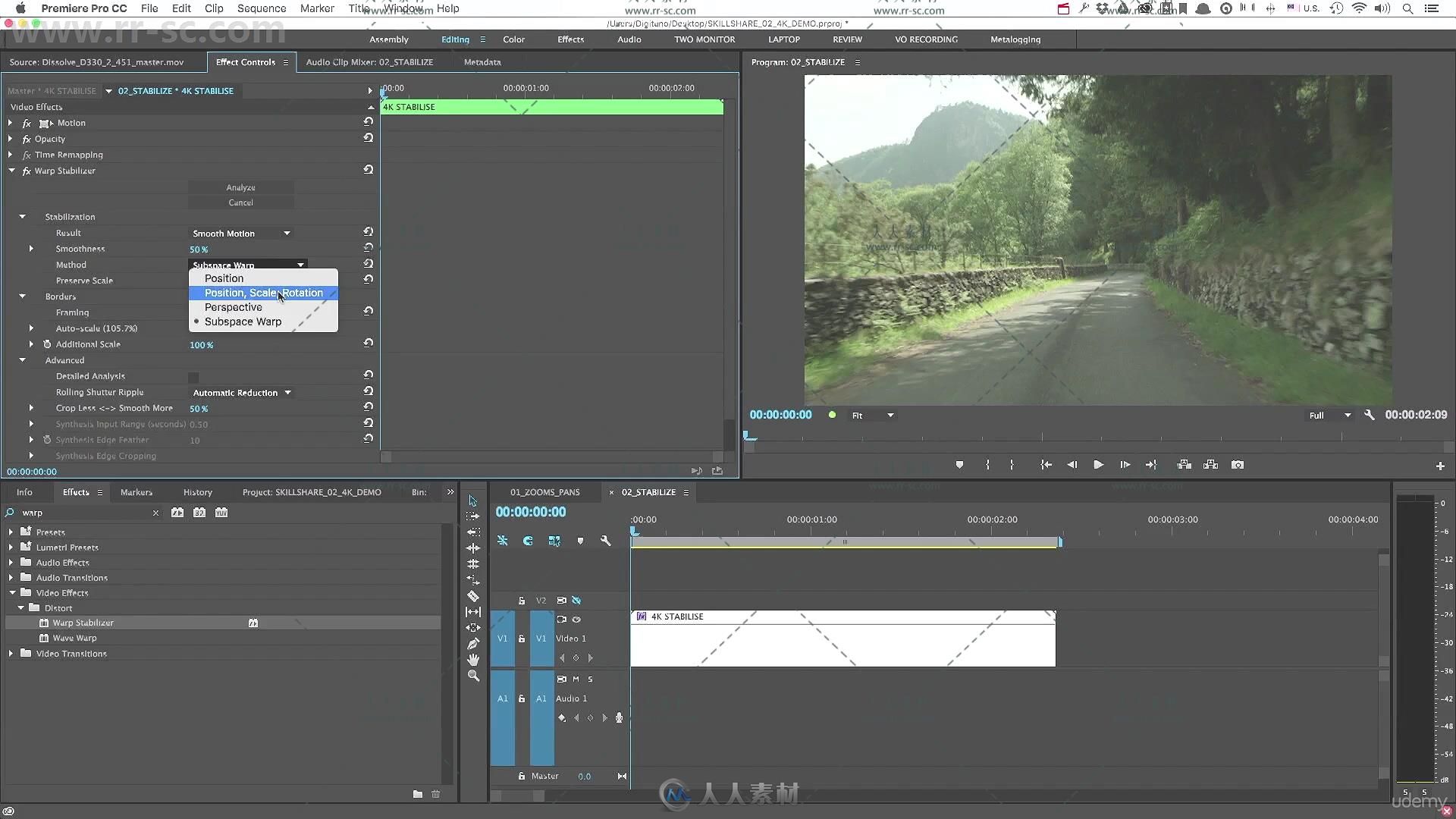The height and width of the screenshot is (819, 1456).
Task: Clear the warp search field
Action: [155, 513]
